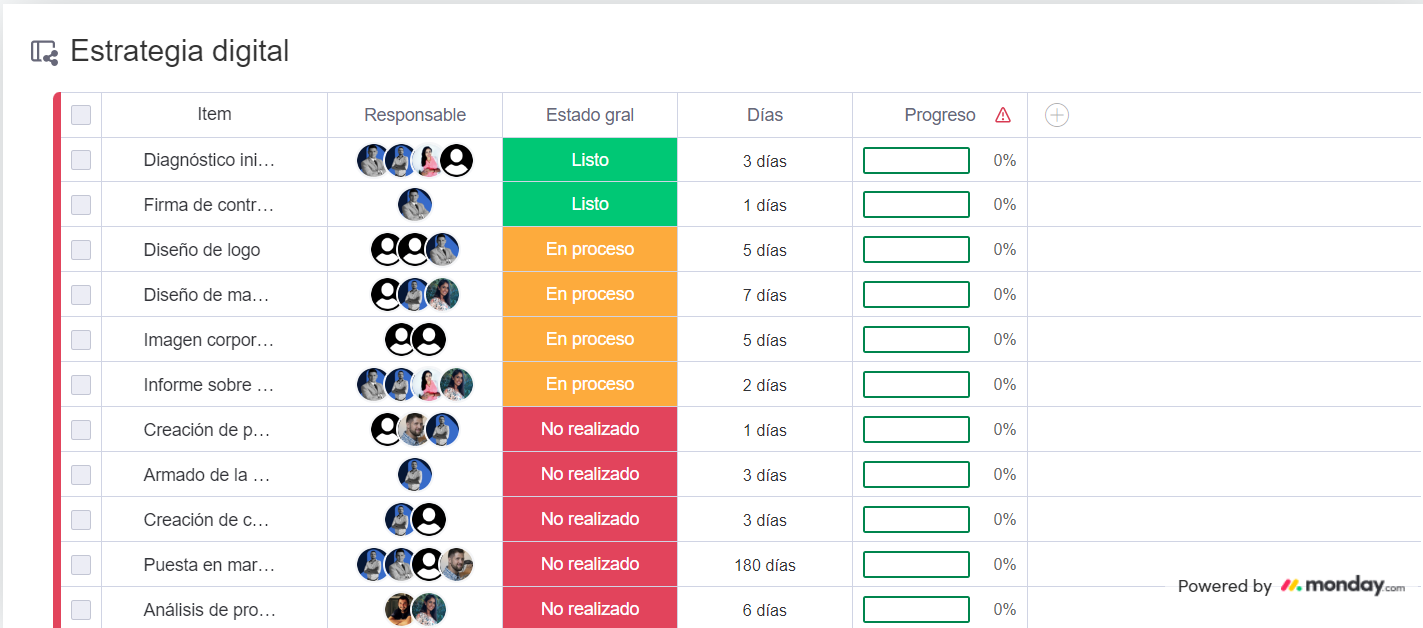Click the red warning icon next to Progreso
This screenshot has height=628, width=1423.
(1003, 115)
